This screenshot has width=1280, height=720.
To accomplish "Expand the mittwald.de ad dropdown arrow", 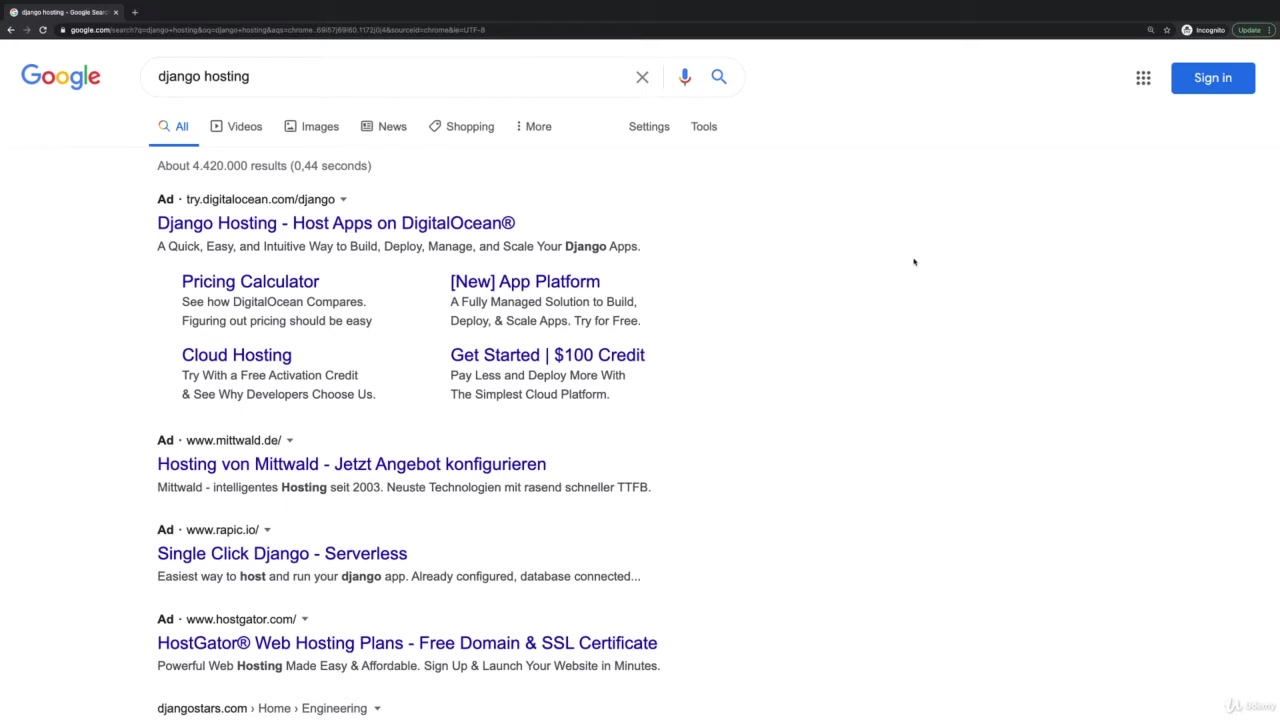I will tap(290, 441).
